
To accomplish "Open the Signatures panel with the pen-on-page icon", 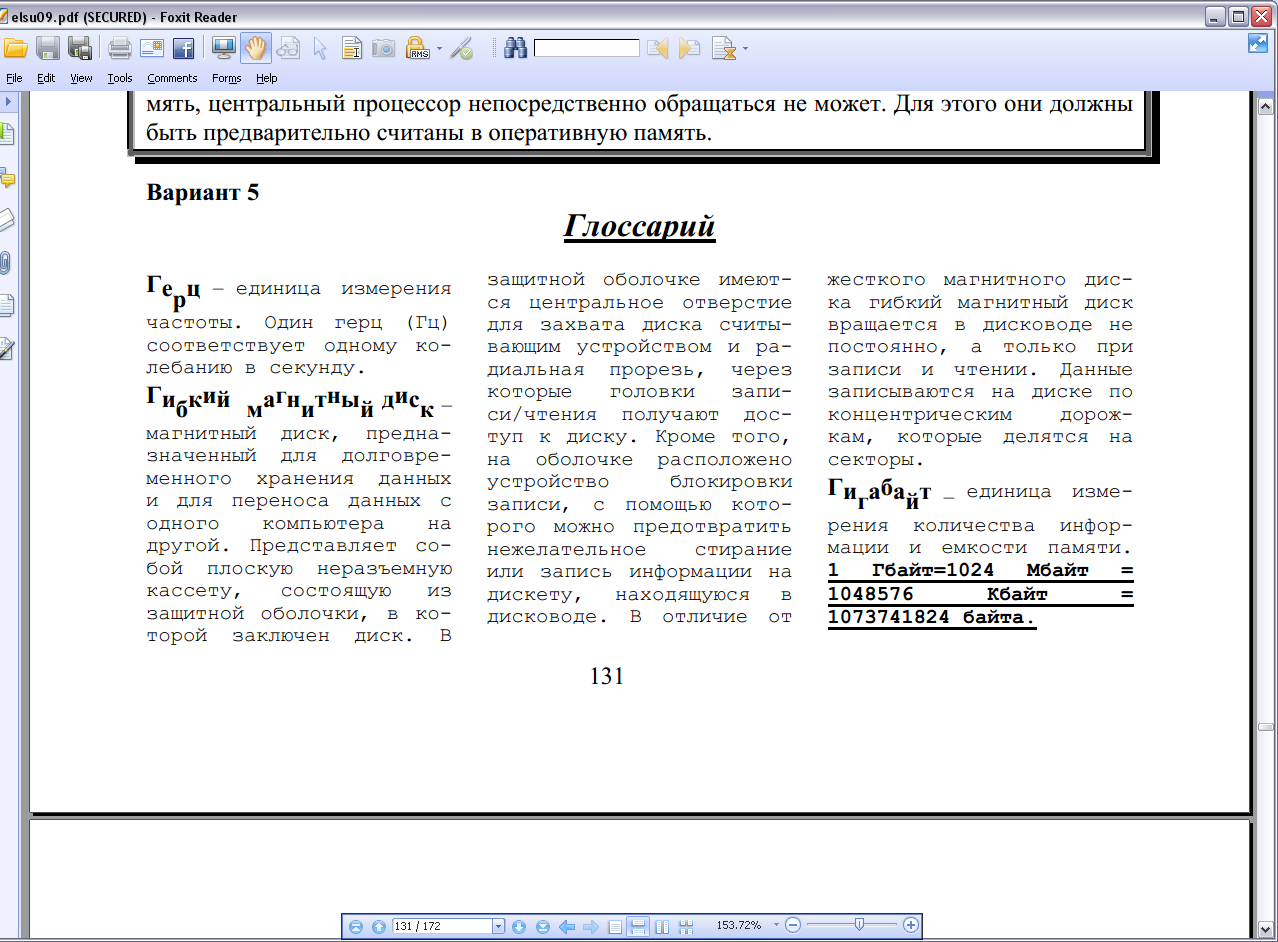I will (x=7, y=348).
